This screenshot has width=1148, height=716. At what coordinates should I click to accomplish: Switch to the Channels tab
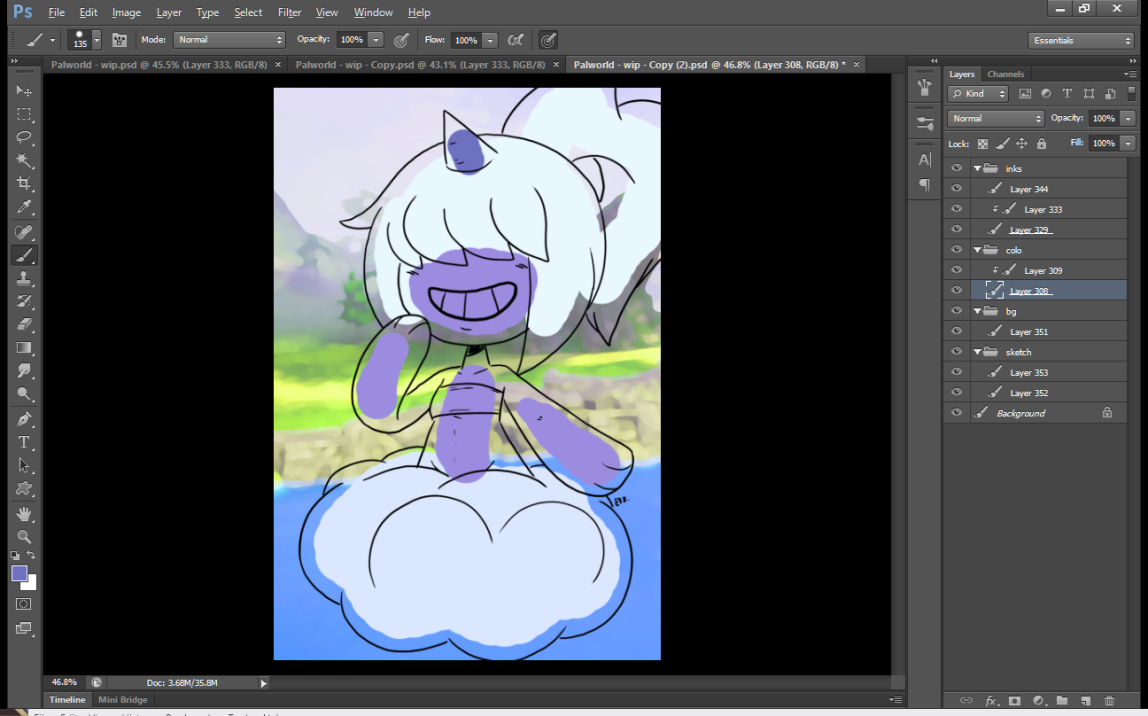pyautogui.click(x=1005, y=74)
